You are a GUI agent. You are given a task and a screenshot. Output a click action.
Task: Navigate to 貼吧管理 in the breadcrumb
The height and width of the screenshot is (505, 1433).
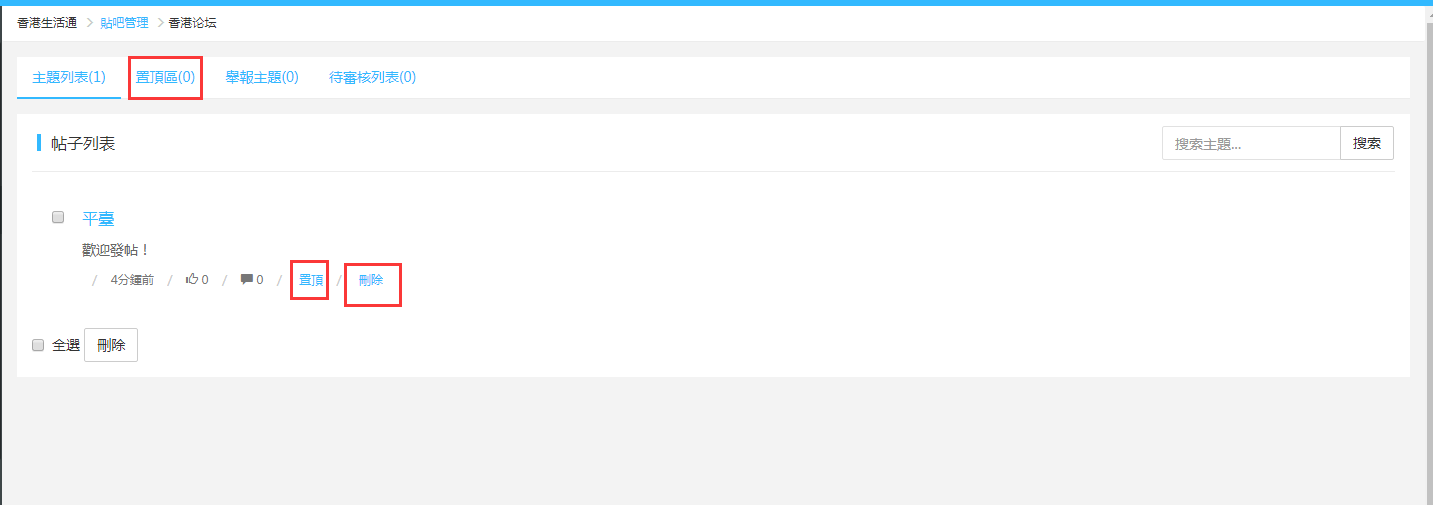coord(125,22)
